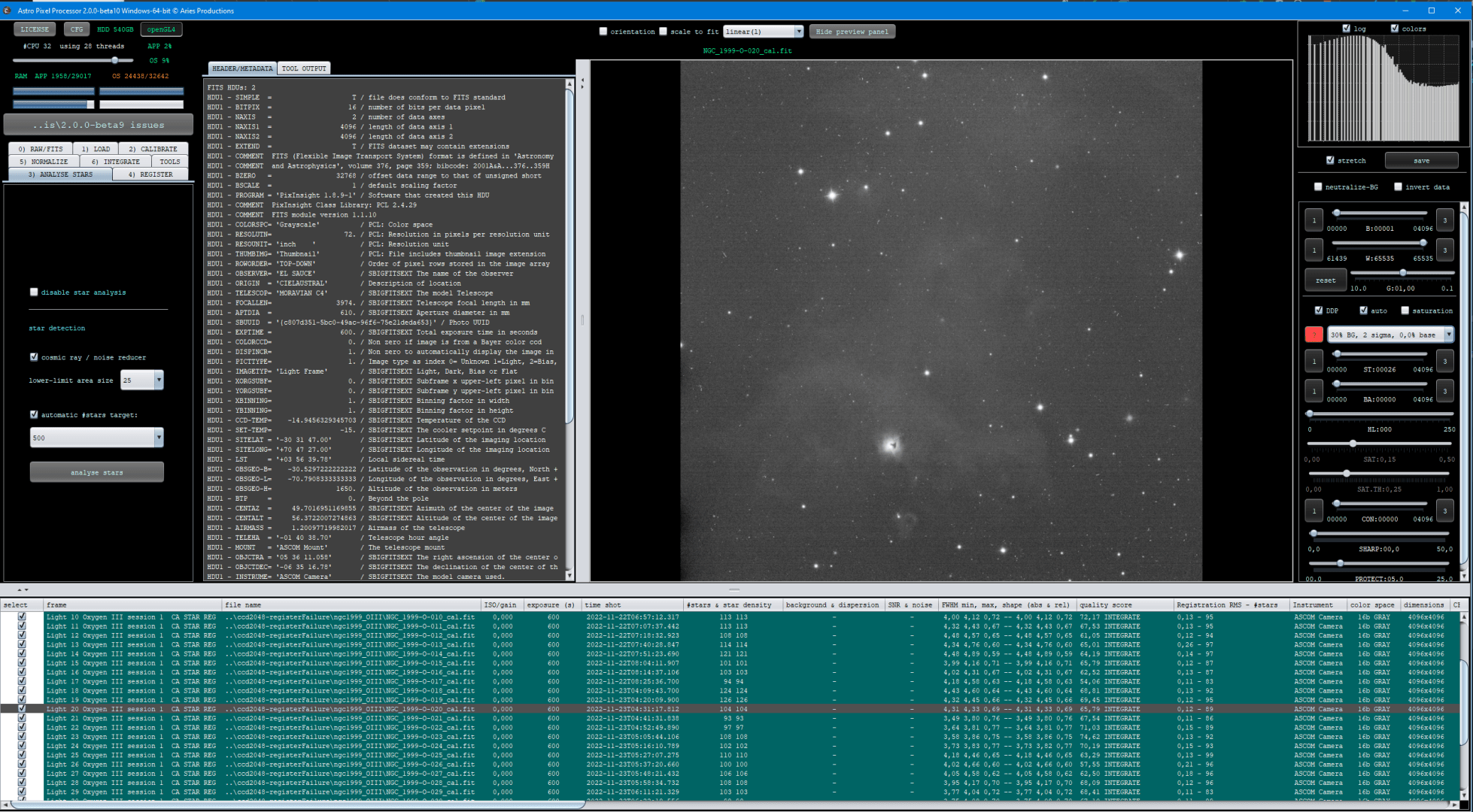Click the '3' button next to ST slider
The width and height of the screenshot is (1473, 812).
point(1444,361)
